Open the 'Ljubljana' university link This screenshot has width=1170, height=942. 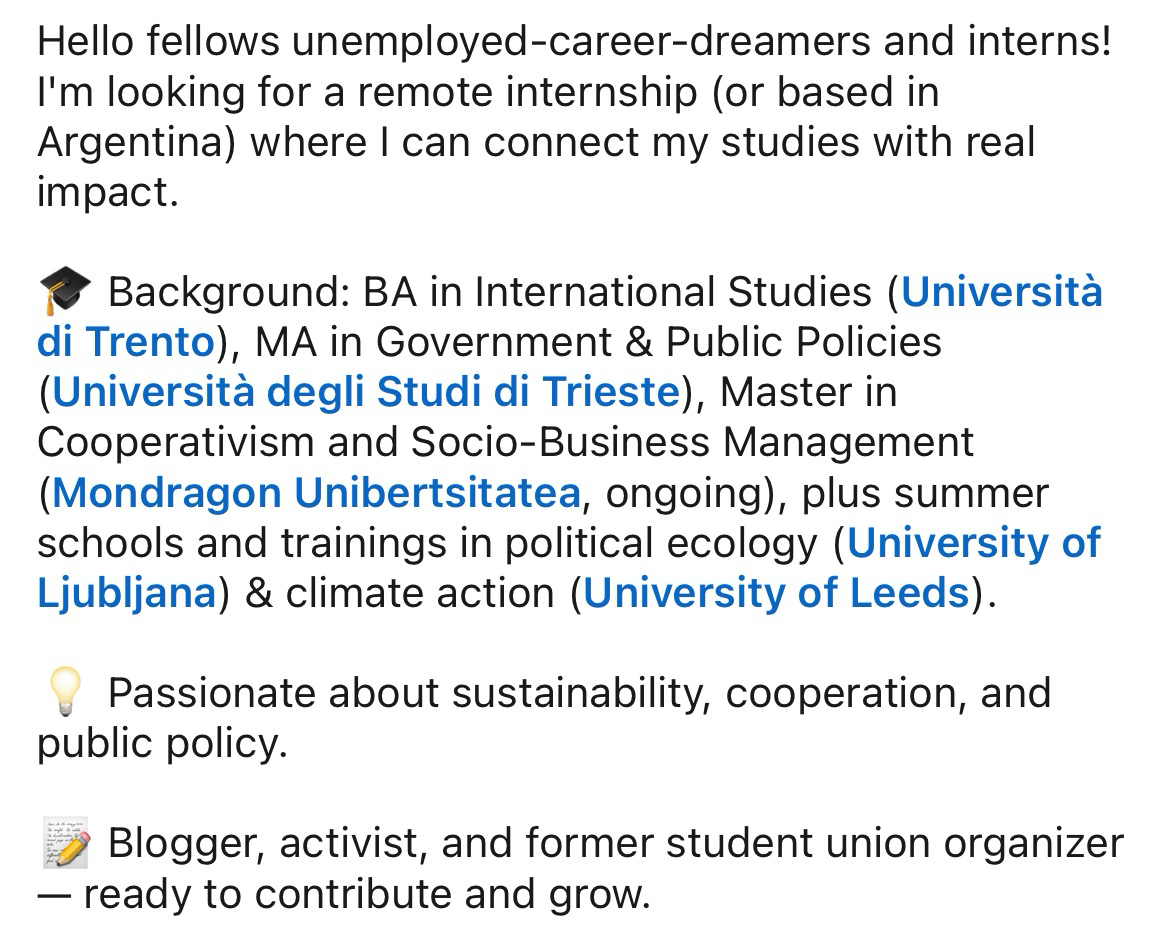tap(126, 593)
